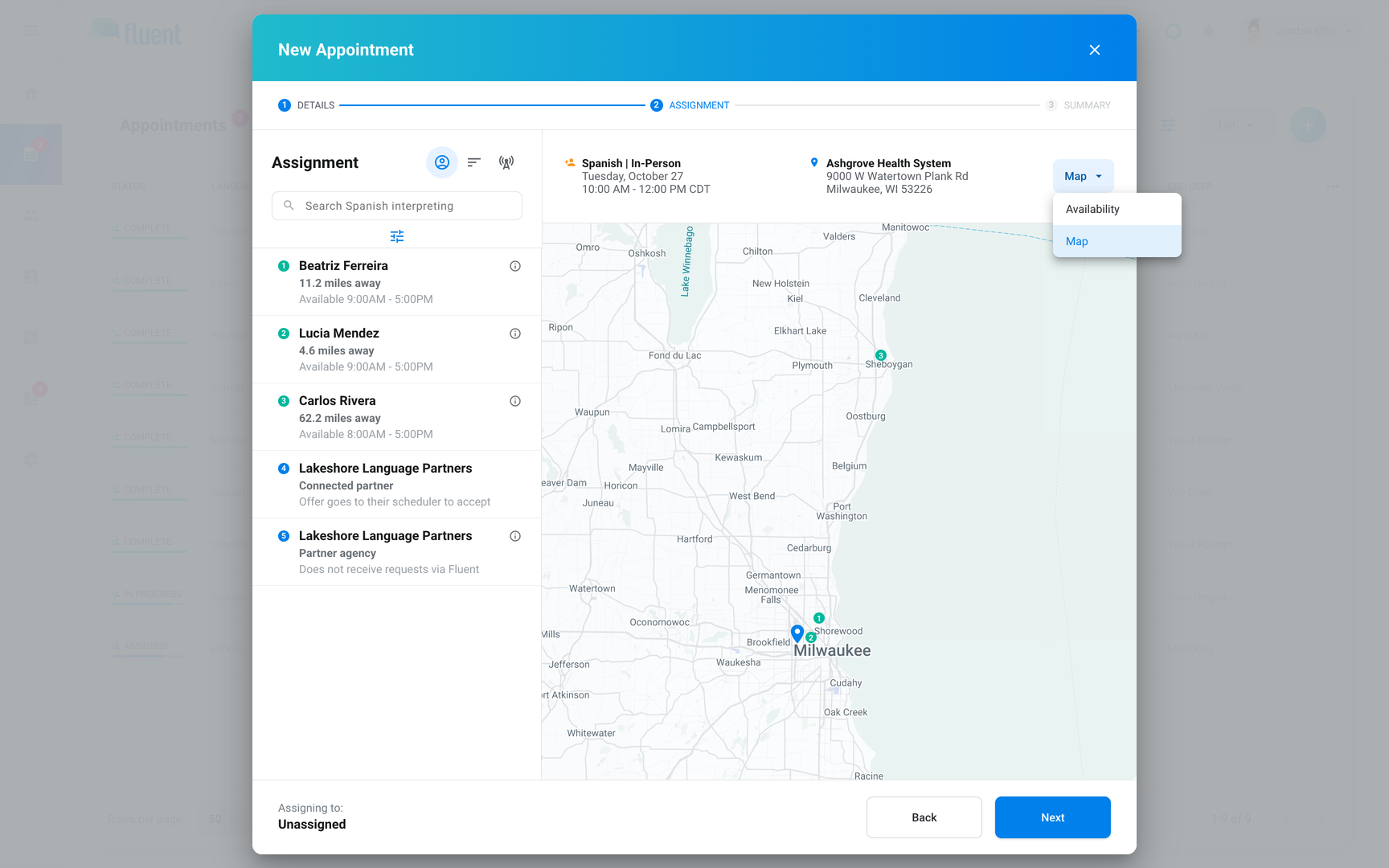Select Lucia Mendez from the list

(x=397, y=350)
